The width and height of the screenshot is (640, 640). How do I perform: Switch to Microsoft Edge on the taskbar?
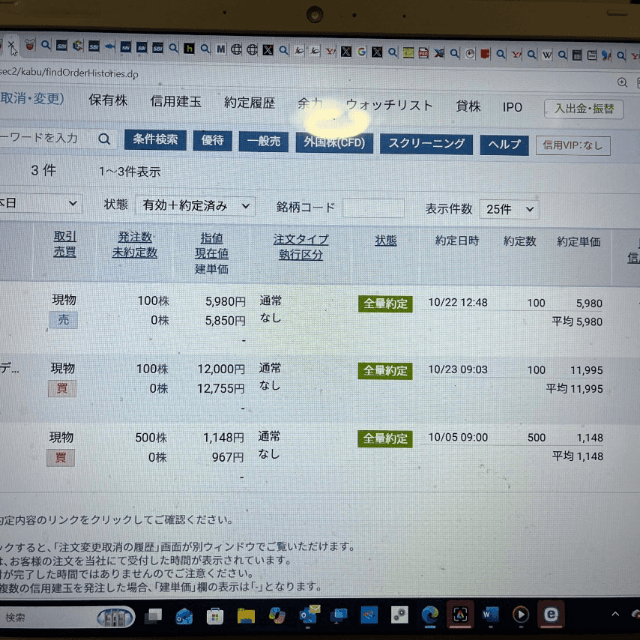430,615
